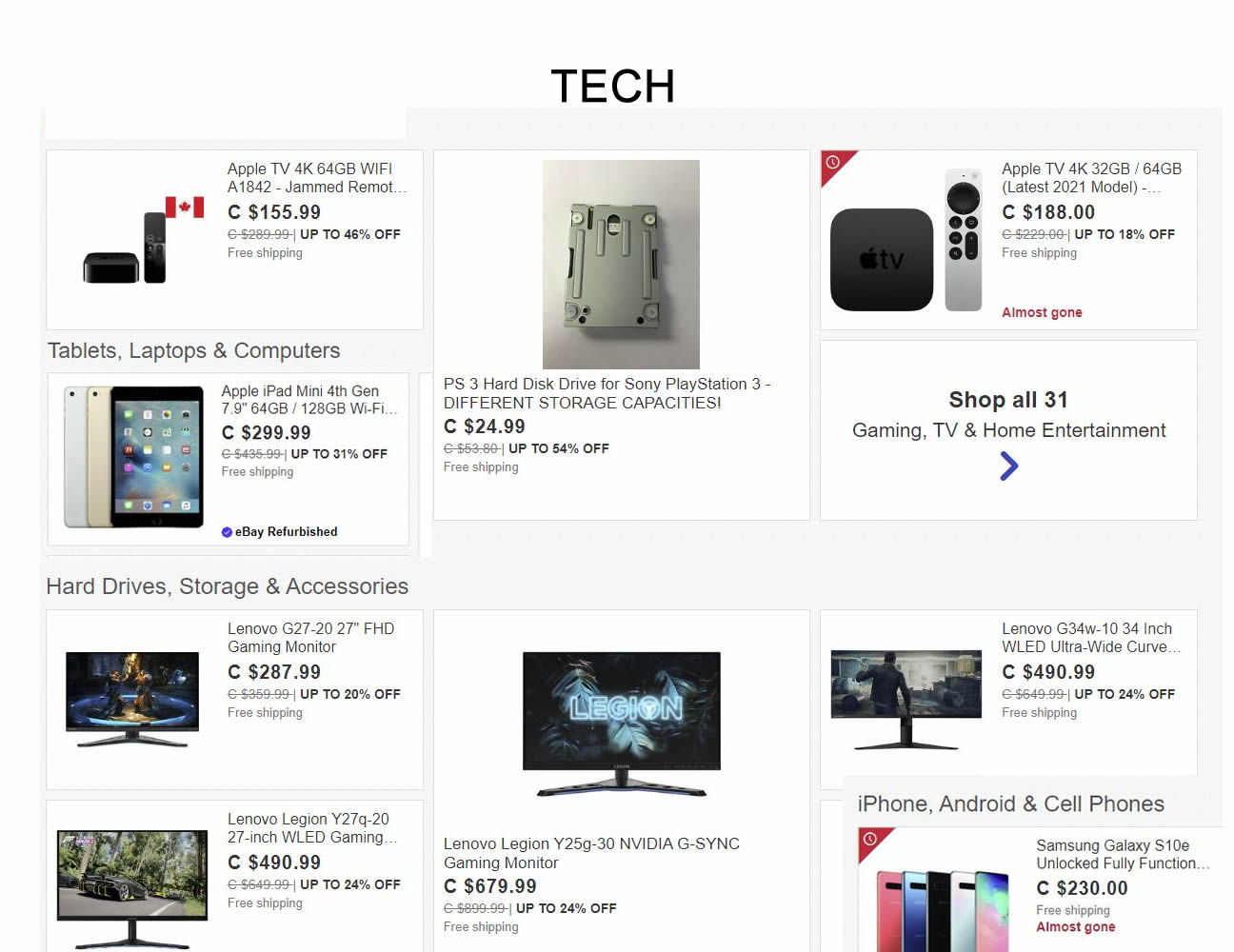Open the PS 3 hard drive caddy image
This screenshot has width=1234, height=952.
point(621,264)
